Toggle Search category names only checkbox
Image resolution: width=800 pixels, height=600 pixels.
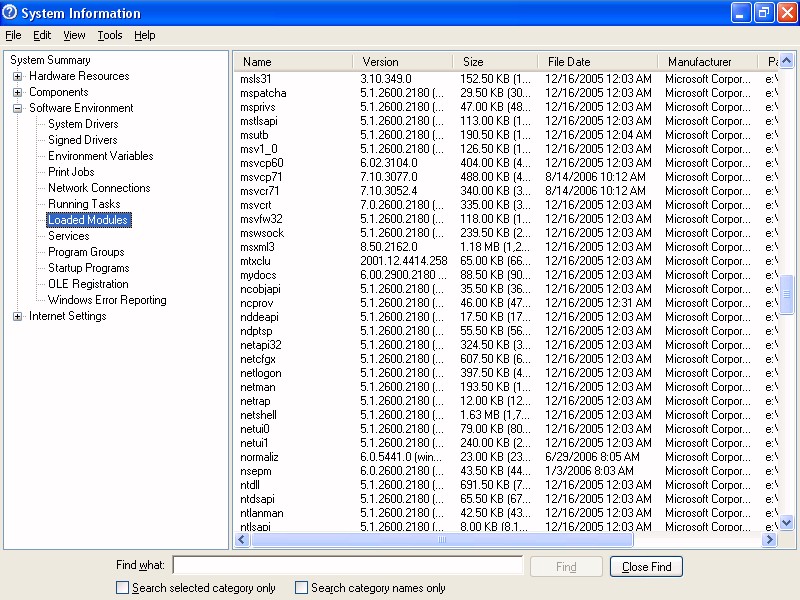302,588
